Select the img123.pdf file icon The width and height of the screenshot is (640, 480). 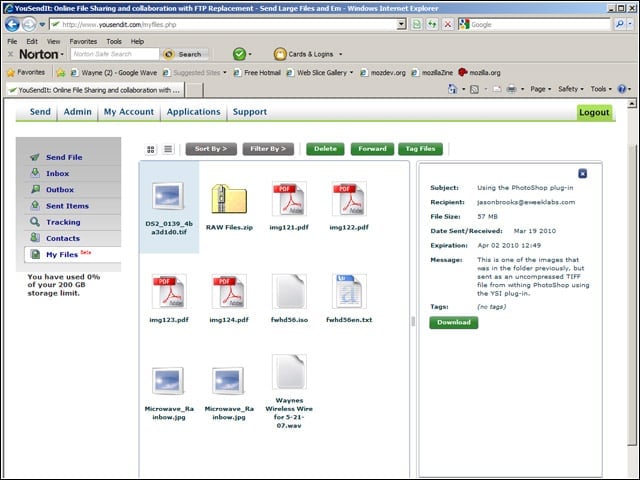tap(169, 291)
